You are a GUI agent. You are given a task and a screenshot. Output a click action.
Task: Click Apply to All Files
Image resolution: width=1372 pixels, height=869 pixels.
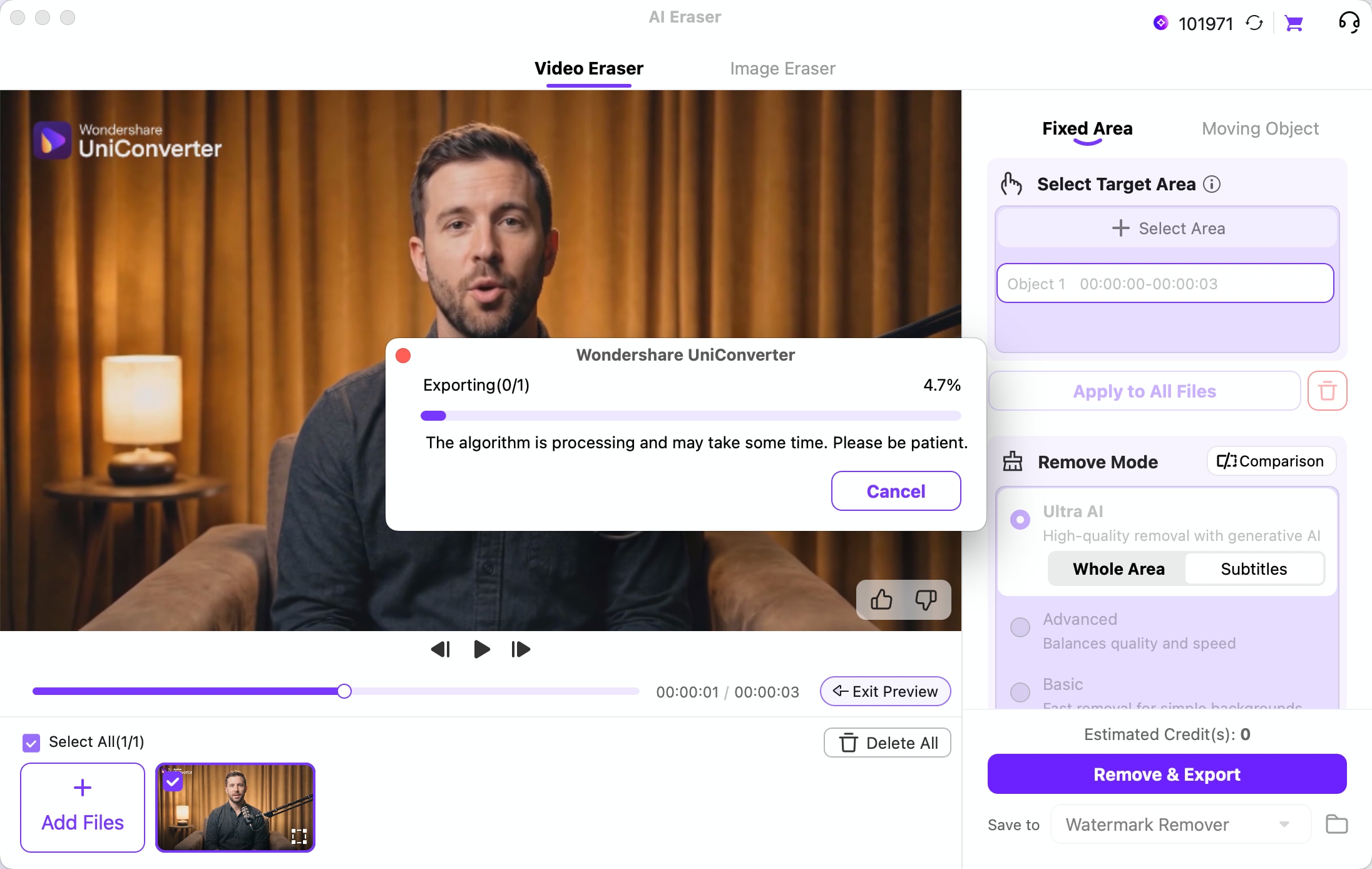[1144, 391]
